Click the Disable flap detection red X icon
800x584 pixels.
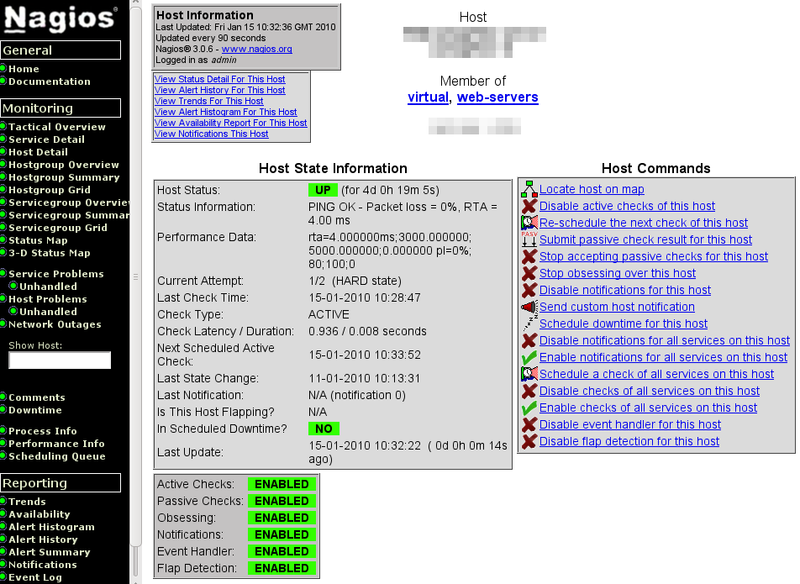pyautogui.click(x=529, y=441)
